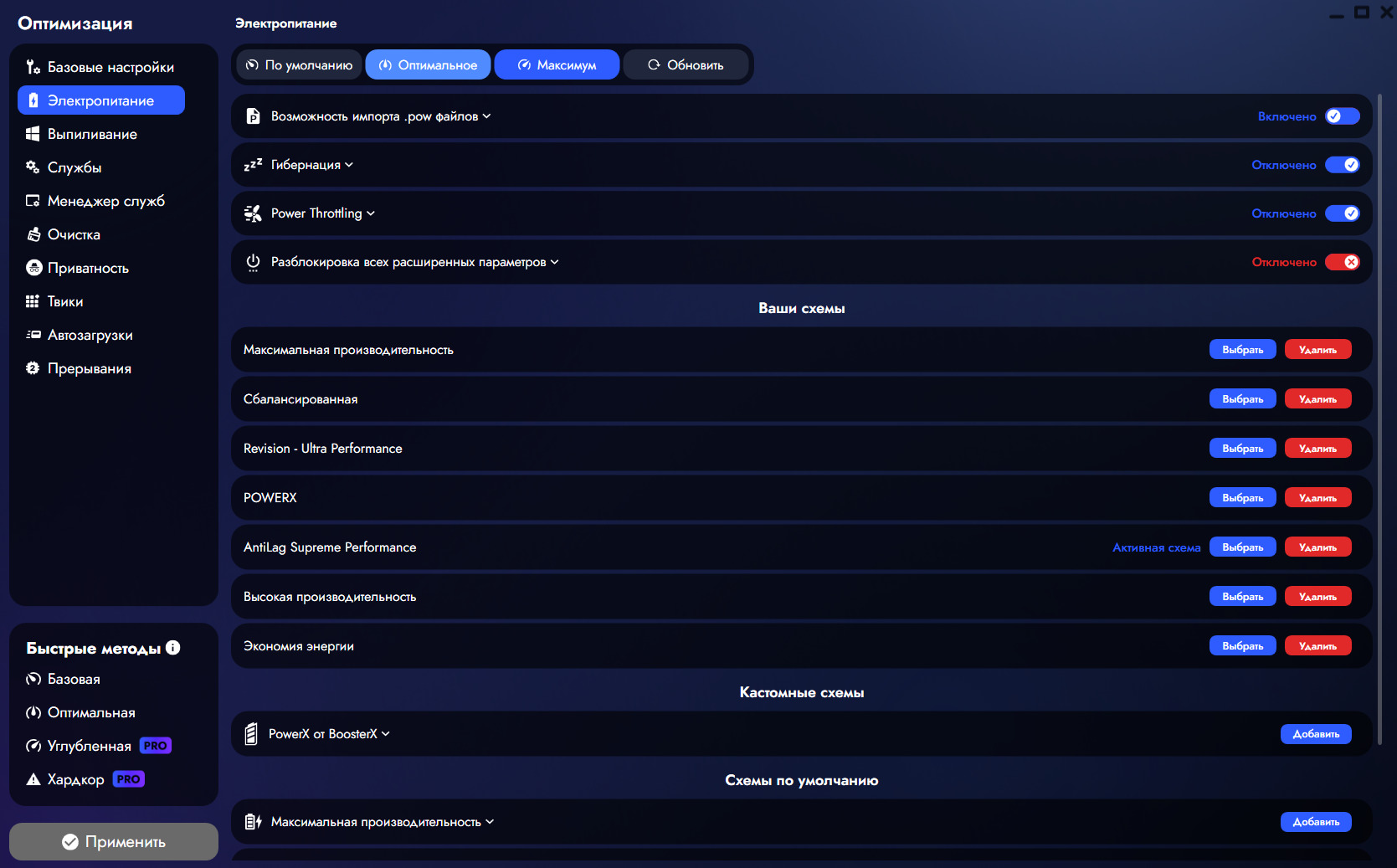Click the .pow file import icon
Viewport: 1397px width, 868px height.
[x=253, y=116]
